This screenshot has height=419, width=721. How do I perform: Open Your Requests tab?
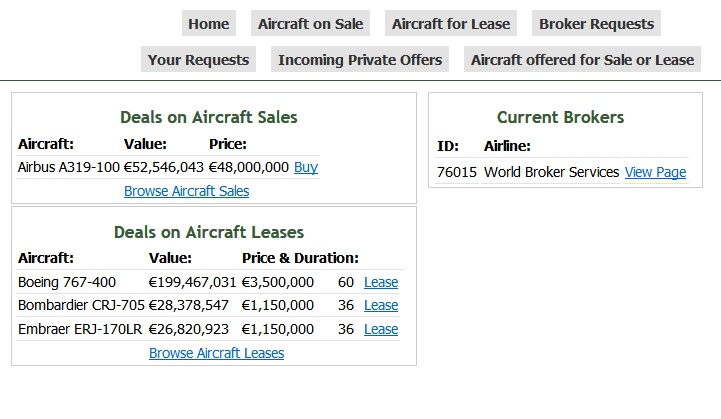click(198, 60)
